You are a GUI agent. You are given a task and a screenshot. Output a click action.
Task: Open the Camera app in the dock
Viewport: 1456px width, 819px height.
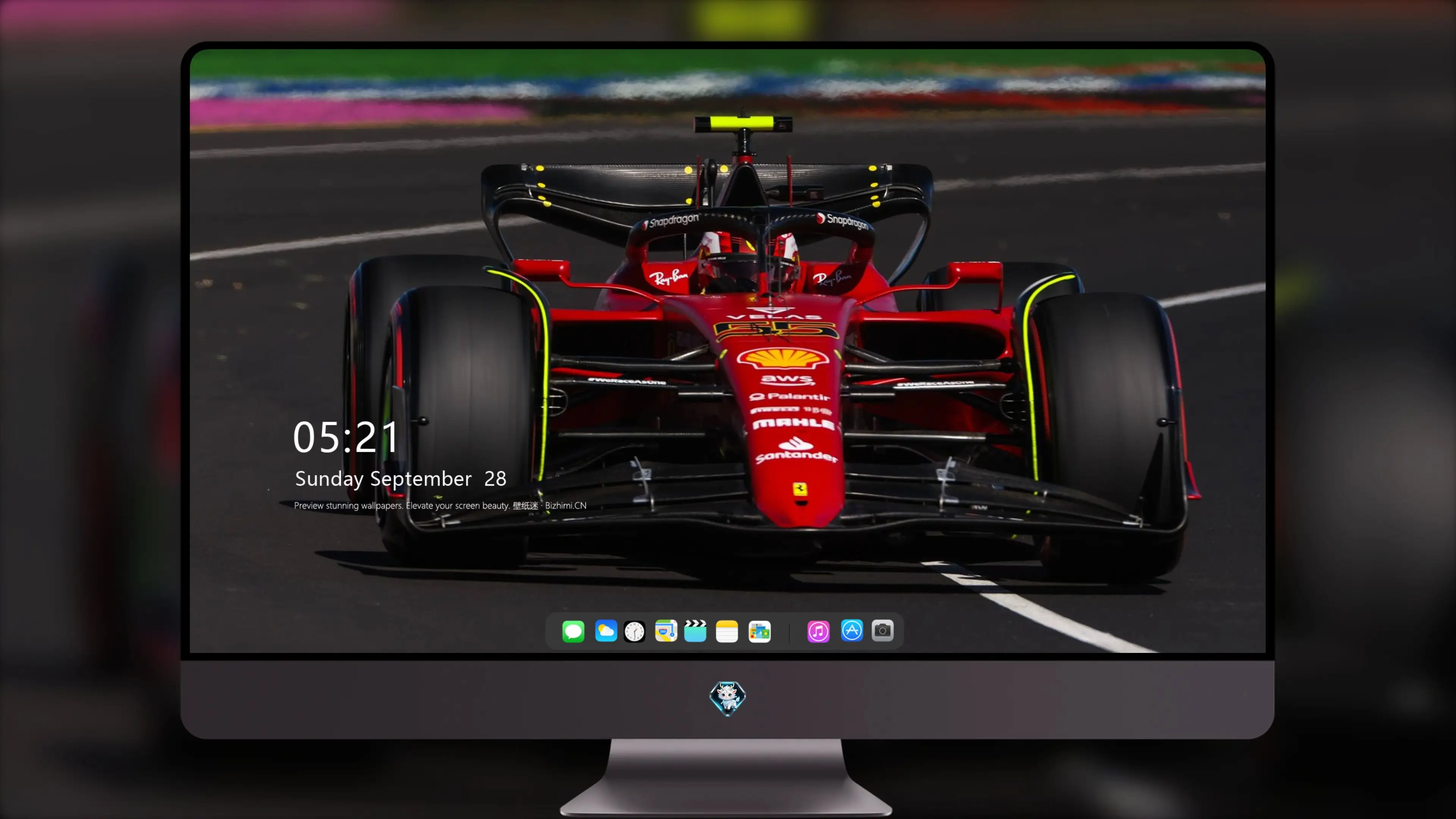(x=882, y=631)
